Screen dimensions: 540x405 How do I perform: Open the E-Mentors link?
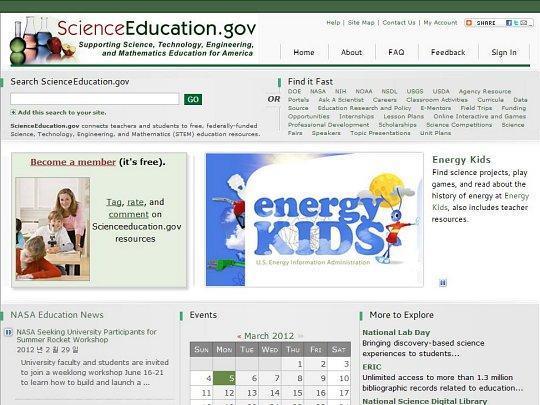click(x=436, y=108)
